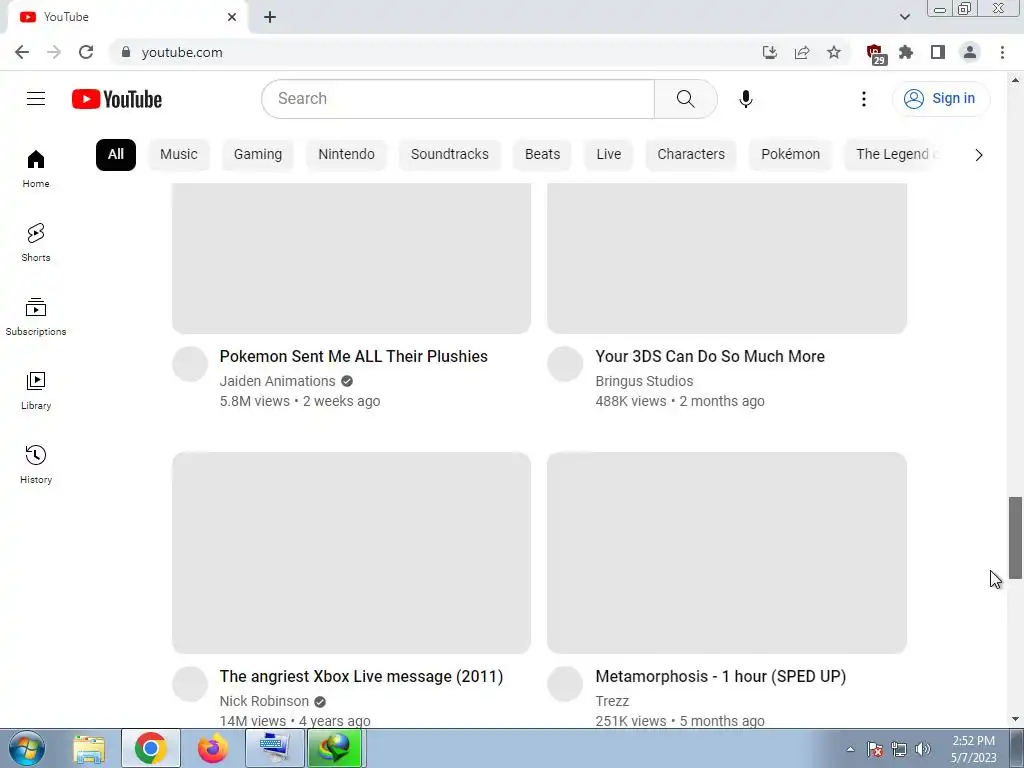Visit Bringus Studios channel name
Screen dimensions: 1024x768
pyautogui.click(x=644, y=381)
